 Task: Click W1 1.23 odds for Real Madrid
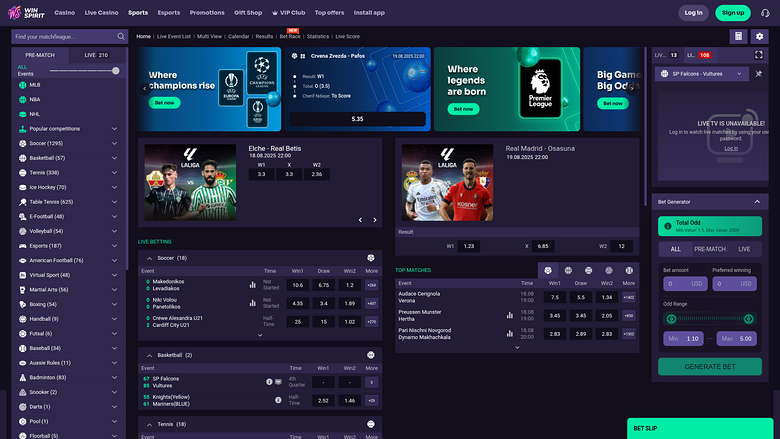[x=469, y=246]
